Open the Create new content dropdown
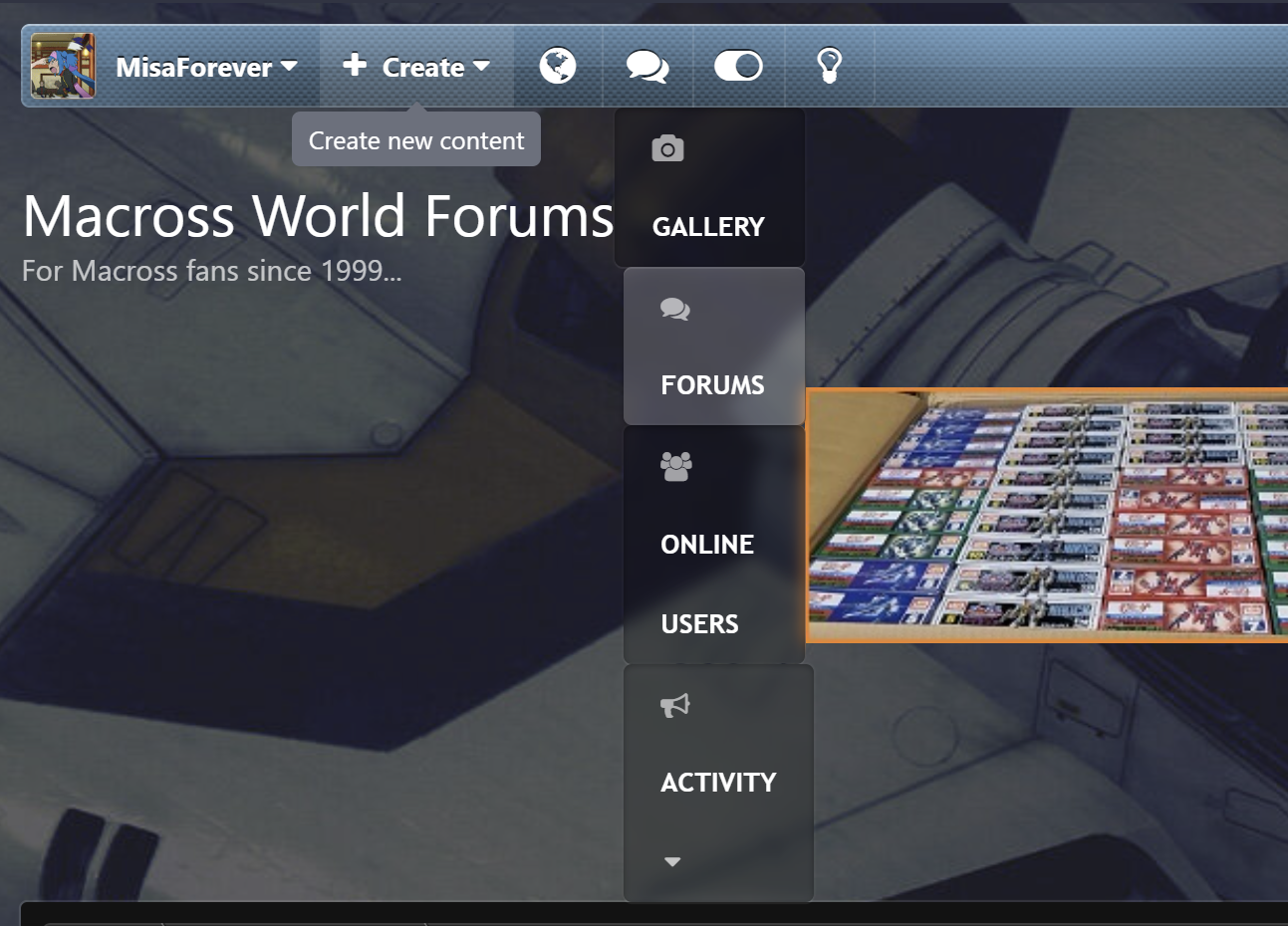This screenshot has height=926, width=1288. coord(417,67)
